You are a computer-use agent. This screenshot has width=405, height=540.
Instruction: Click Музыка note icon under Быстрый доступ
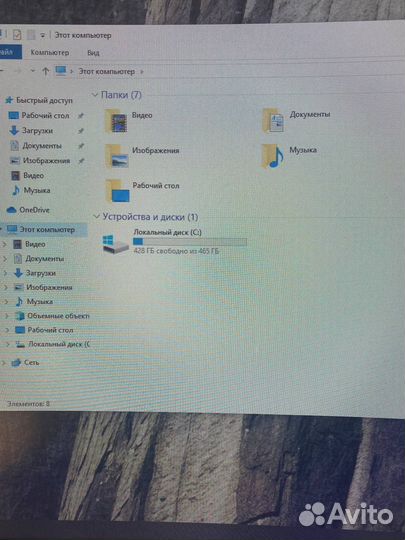click(16, 190)
